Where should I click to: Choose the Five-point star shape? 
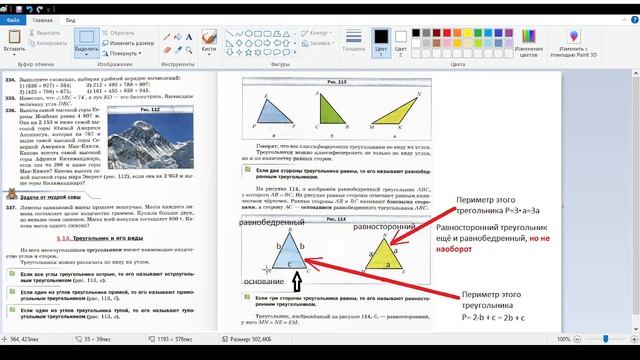pos(249,52)
